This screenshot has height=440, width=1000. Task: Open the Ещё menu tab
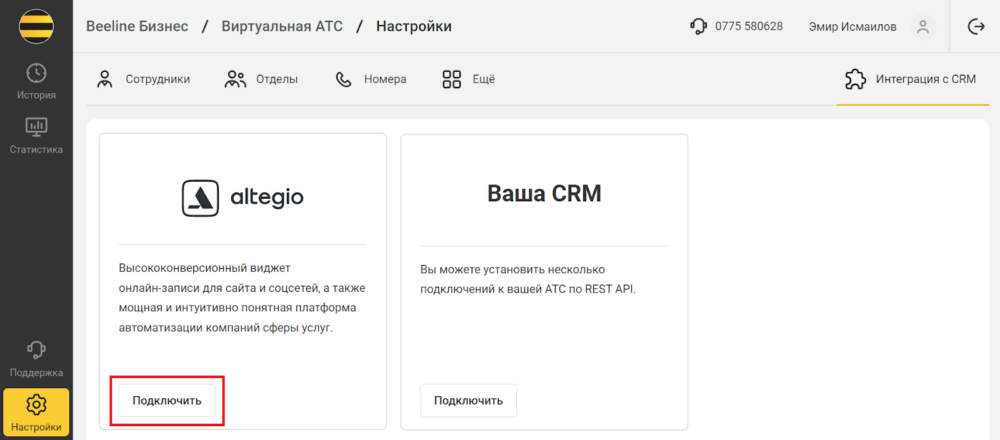pyautogui.click(x=469, y=80)
